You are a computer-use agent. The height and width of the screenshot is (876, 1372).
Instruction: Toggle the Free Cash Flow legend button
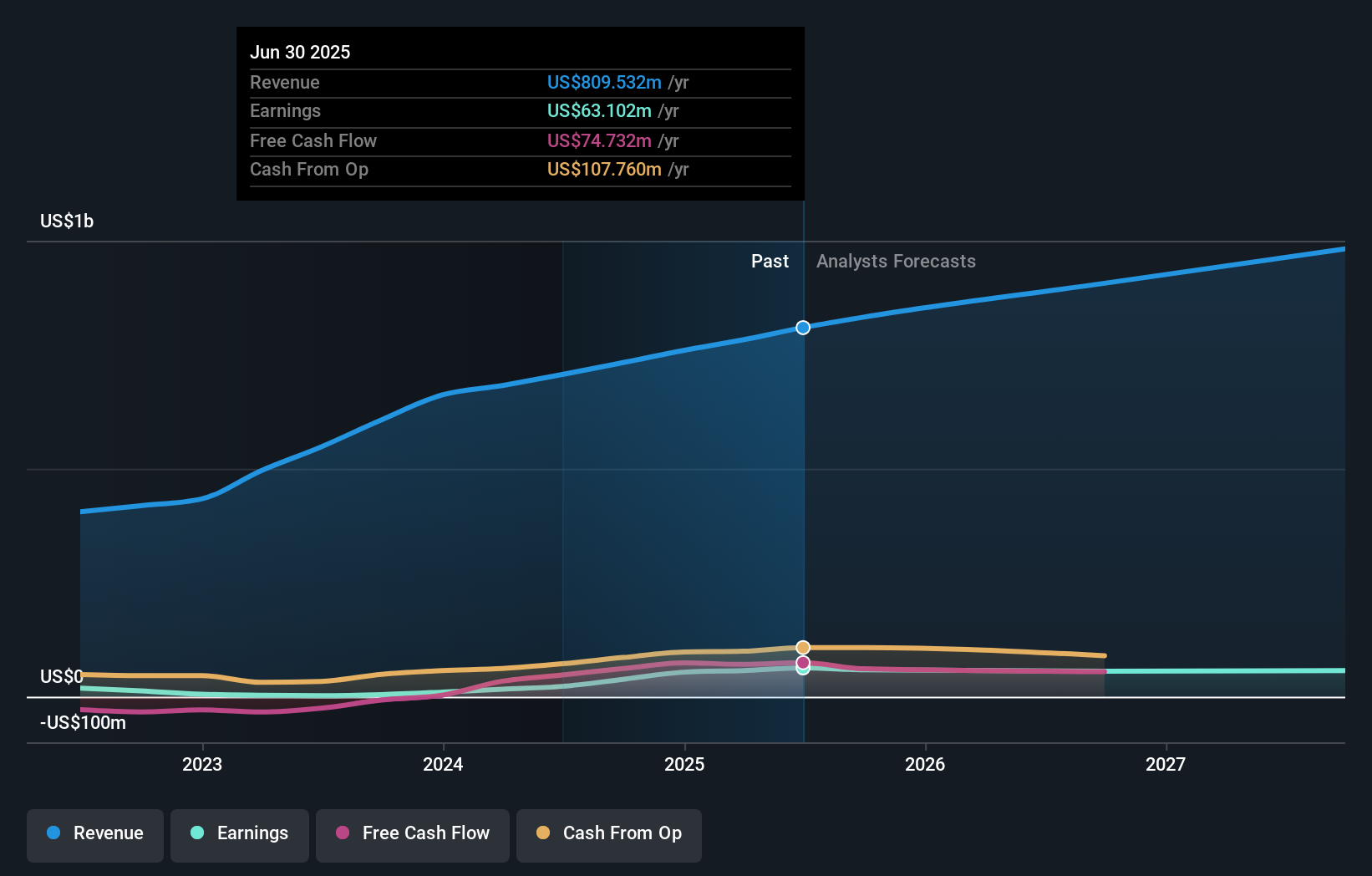click(x=413, y=835)
